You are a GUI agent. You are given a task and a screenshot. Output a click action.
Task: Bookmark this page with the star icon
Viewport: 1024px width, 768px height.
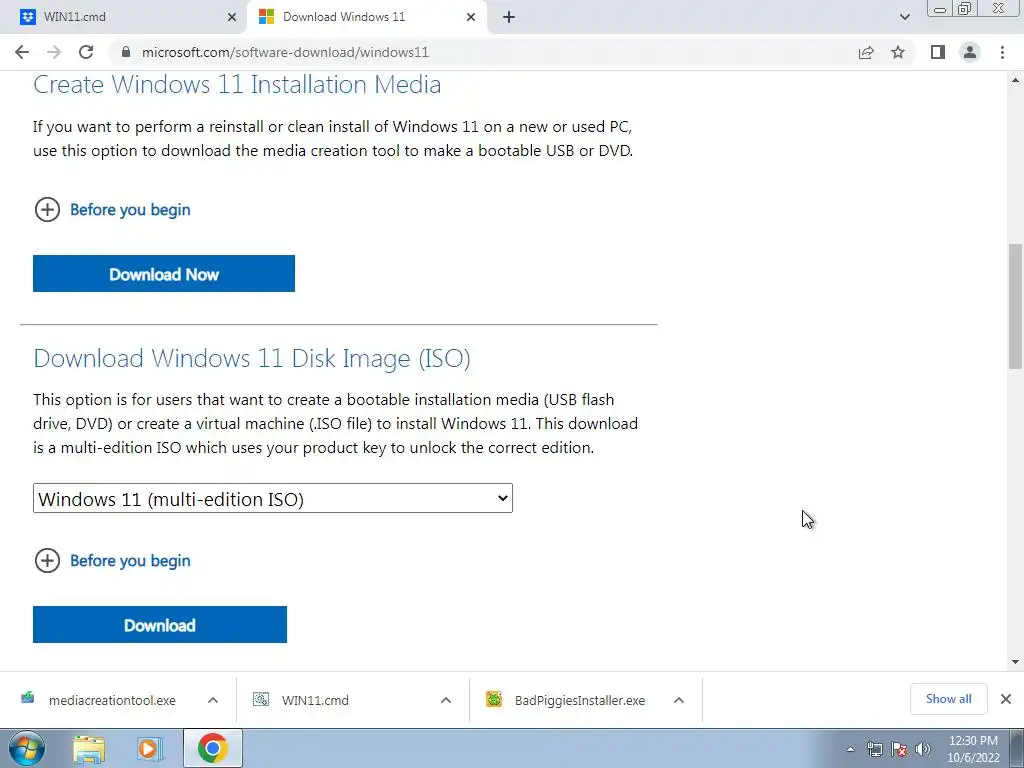tap(898, 52)
